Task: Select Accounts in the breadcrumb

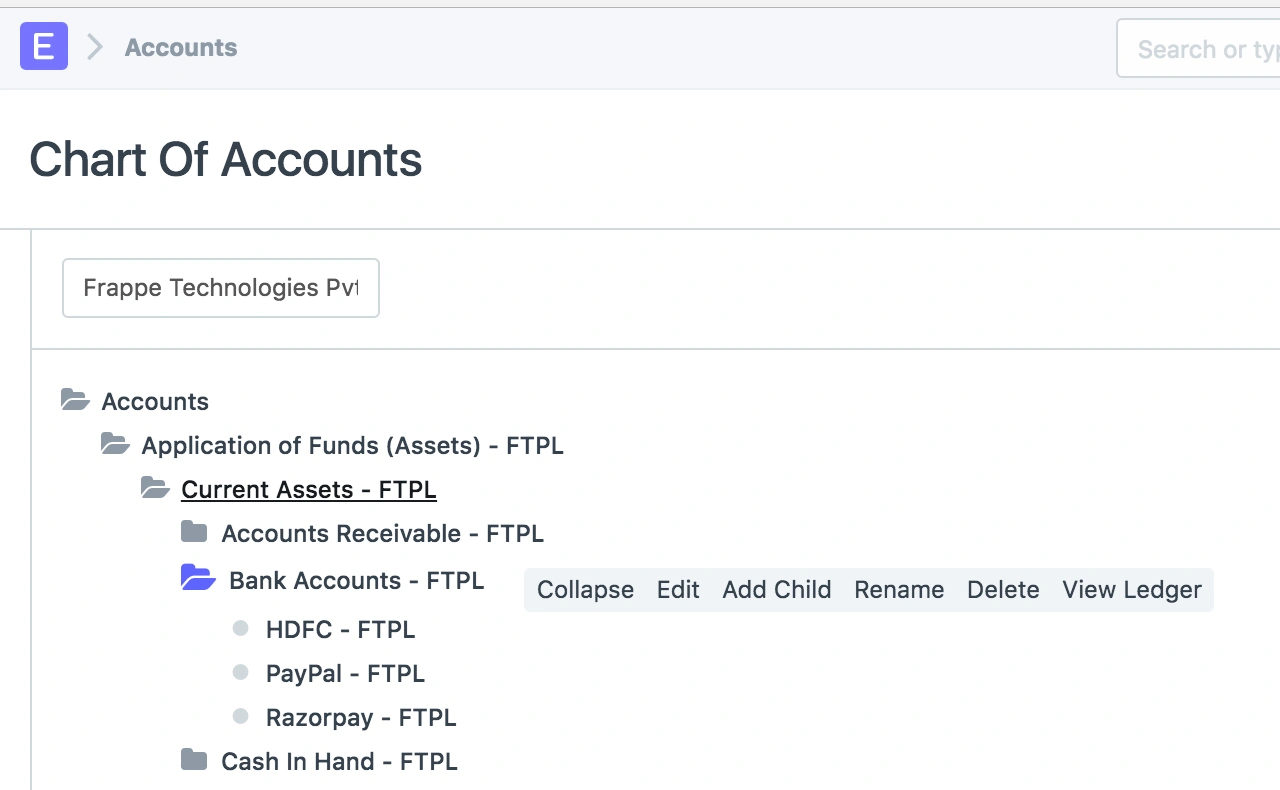Action: (180, 47)
